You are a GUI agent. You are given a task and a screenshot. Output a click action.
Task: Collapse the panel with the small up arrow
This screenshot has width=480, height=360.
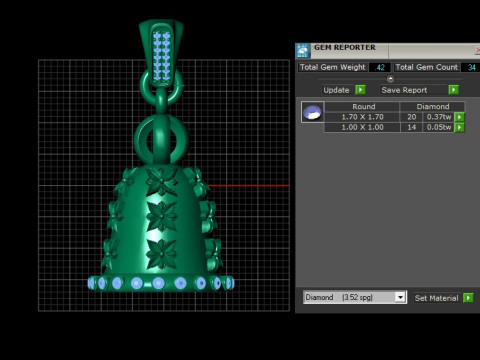point(390,79)
